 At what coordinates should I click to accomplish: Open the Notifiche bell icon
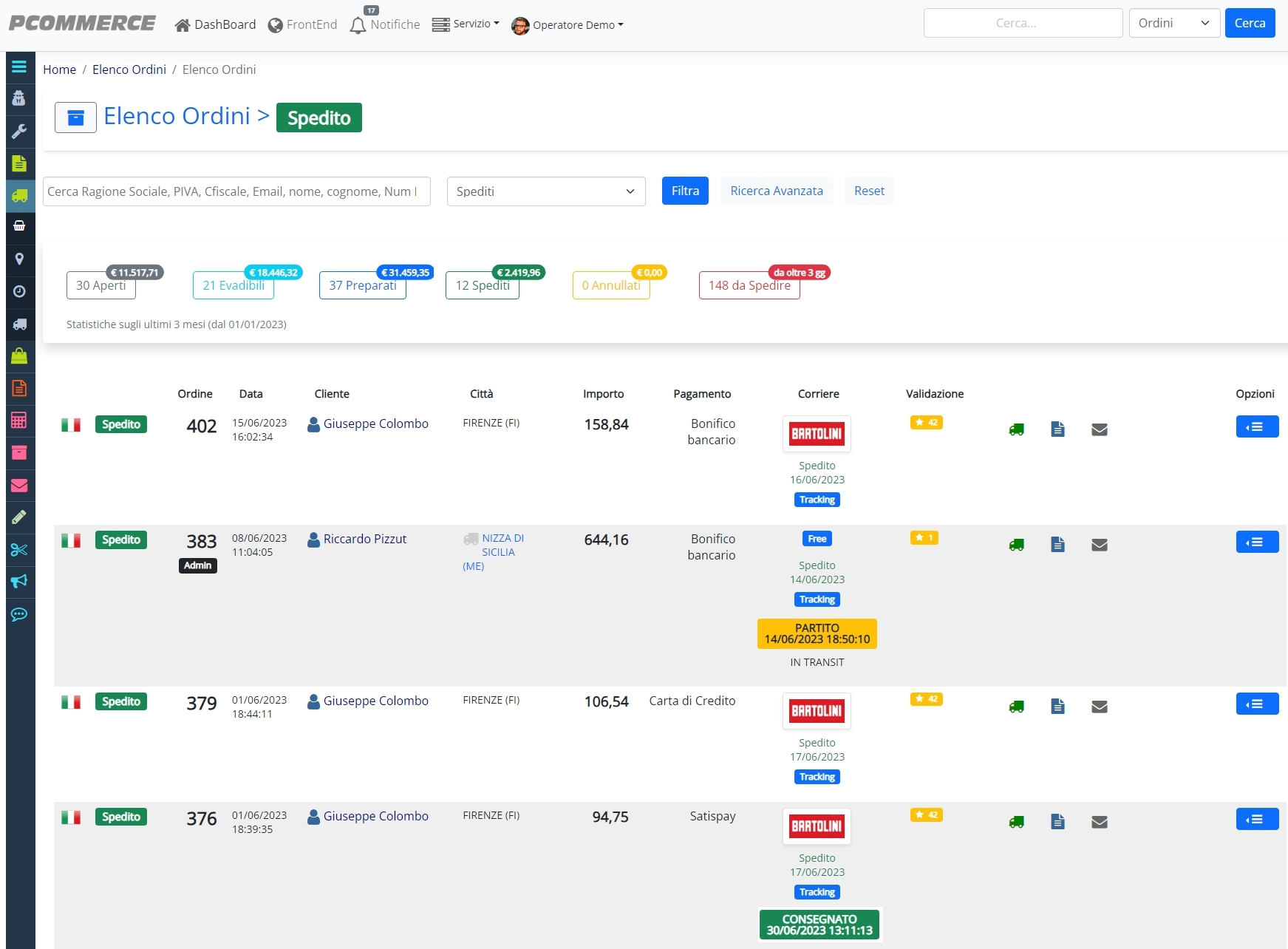358,25
